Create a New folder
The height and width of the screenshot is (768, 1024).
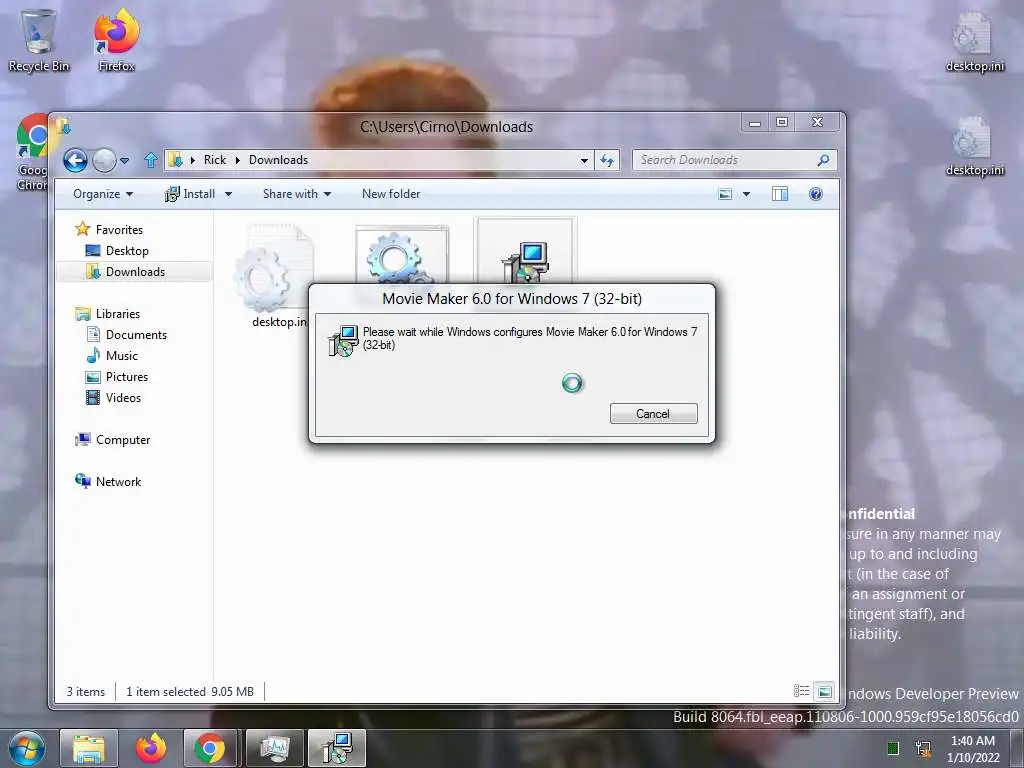coord(391,194)
